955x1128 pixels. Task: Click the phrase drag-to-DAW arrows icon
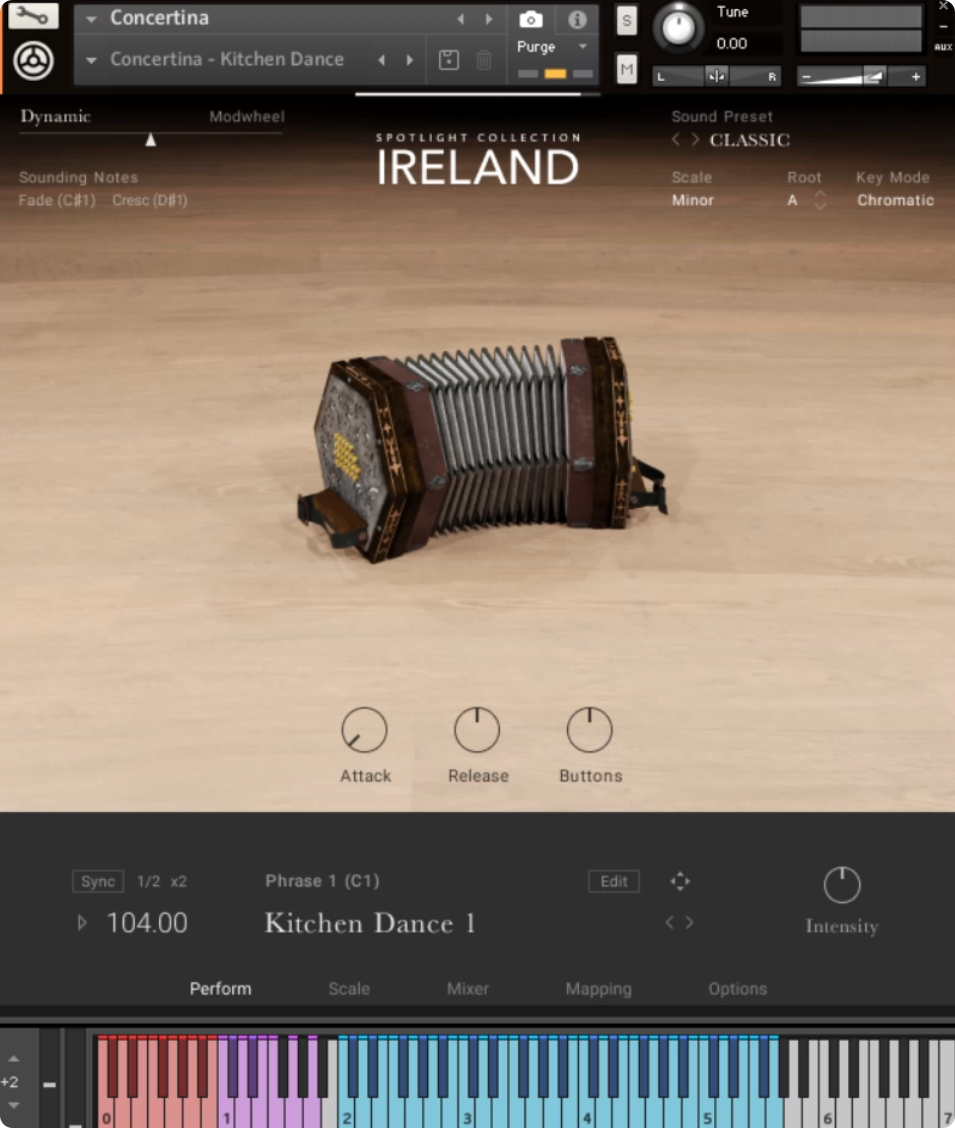coord(680,881)
